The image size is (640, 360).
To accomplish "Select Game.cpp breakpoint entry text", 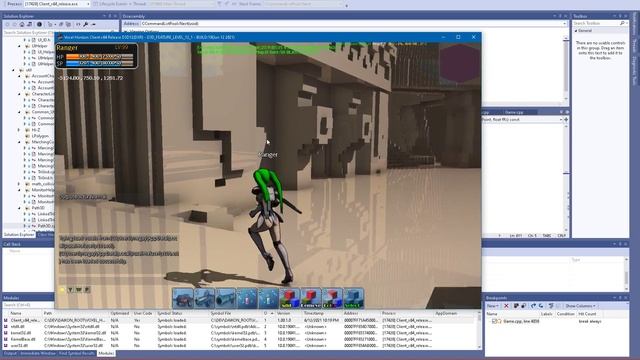I will pyautogui.click(x=521, y=322).
